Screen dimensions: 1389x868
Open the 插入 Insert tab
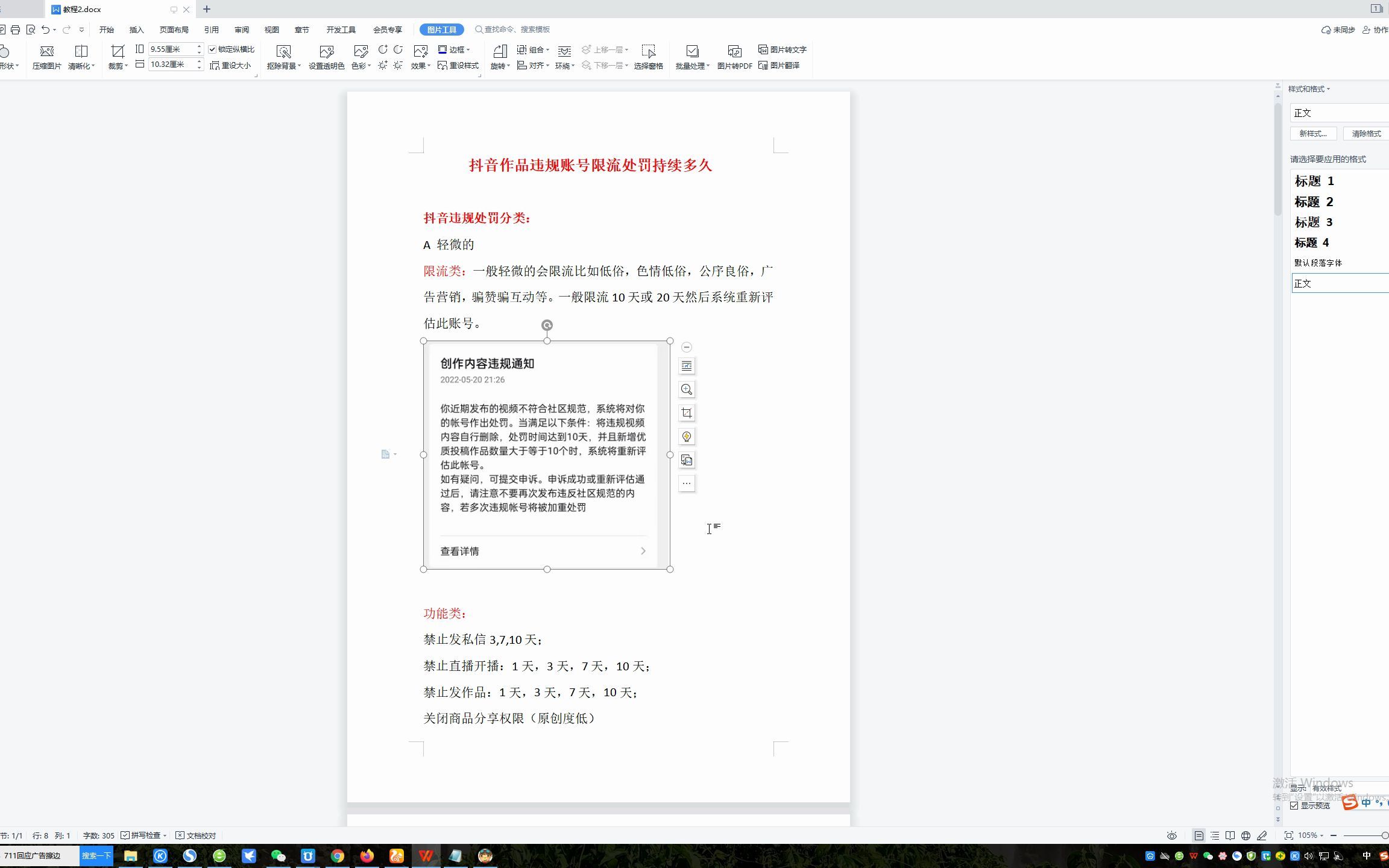coord(137,30)
